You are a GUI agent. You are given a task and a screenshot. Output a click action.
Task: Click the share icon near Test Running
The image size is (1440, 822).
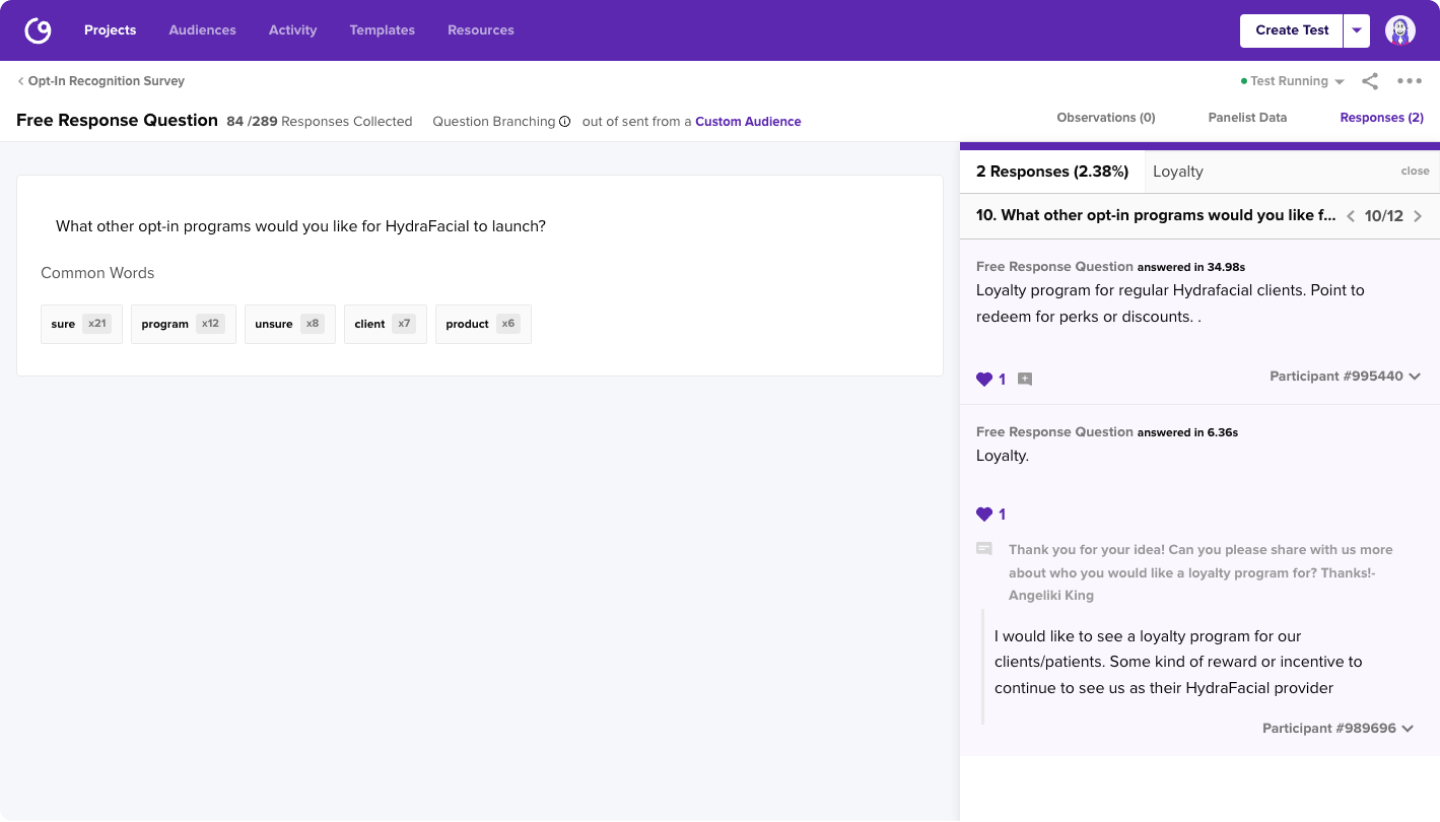(x=1370, y=81)
